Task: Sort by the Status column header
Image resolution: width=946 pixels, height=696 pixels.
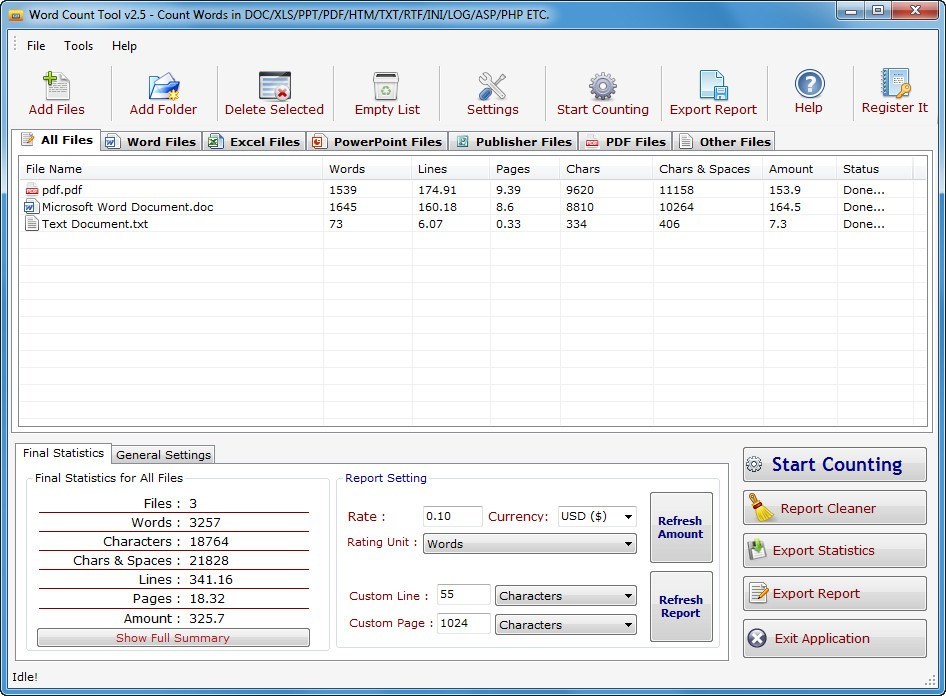Action: click(x=875, y=169)
